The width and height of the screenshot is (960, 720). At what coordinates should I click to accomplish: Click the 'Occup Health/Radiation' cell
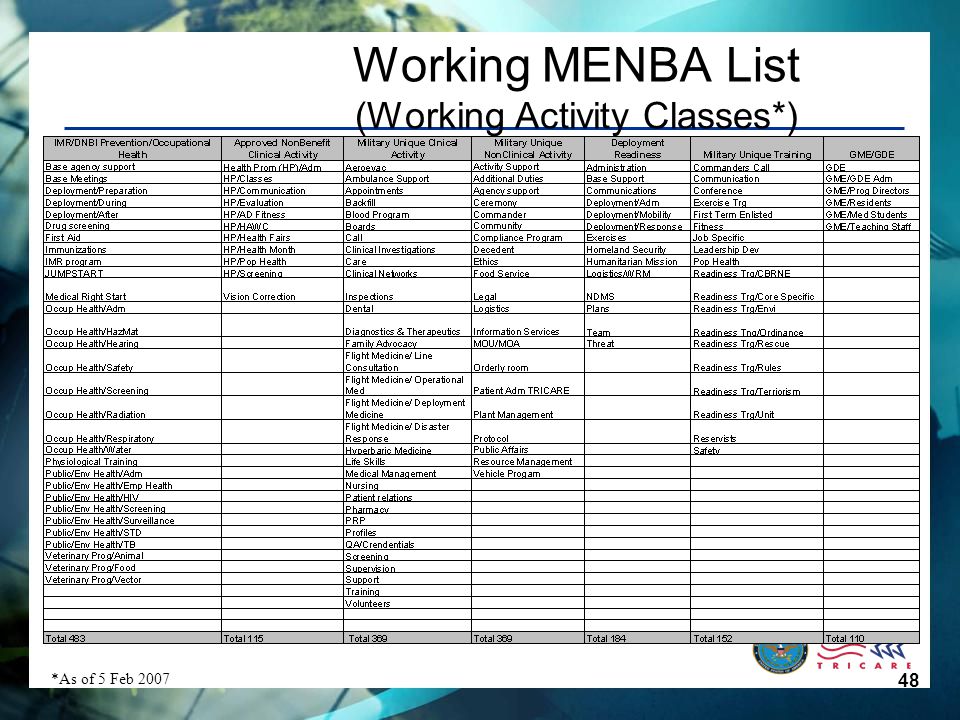132,408
